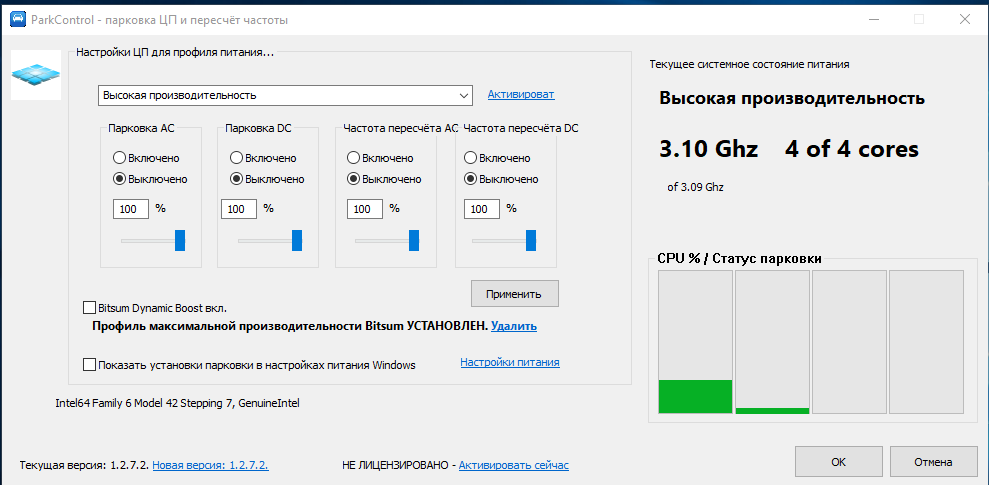Click the Частота пересчёта AC slider handle

click(x=414, y=241)
